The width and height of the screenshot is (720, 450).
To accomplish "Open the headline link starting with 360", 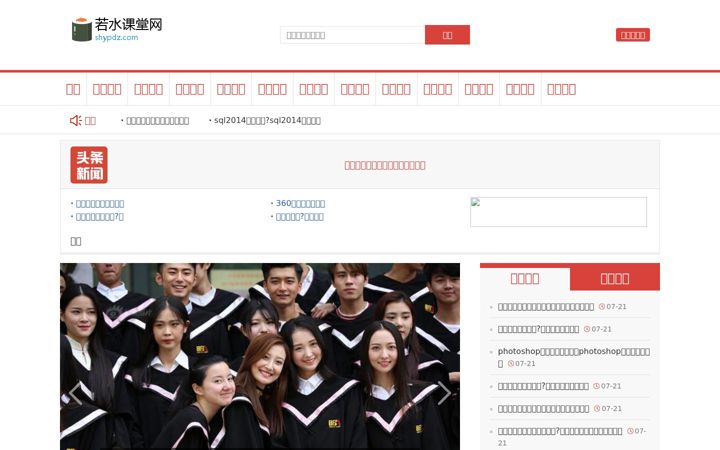I will 300,203.
